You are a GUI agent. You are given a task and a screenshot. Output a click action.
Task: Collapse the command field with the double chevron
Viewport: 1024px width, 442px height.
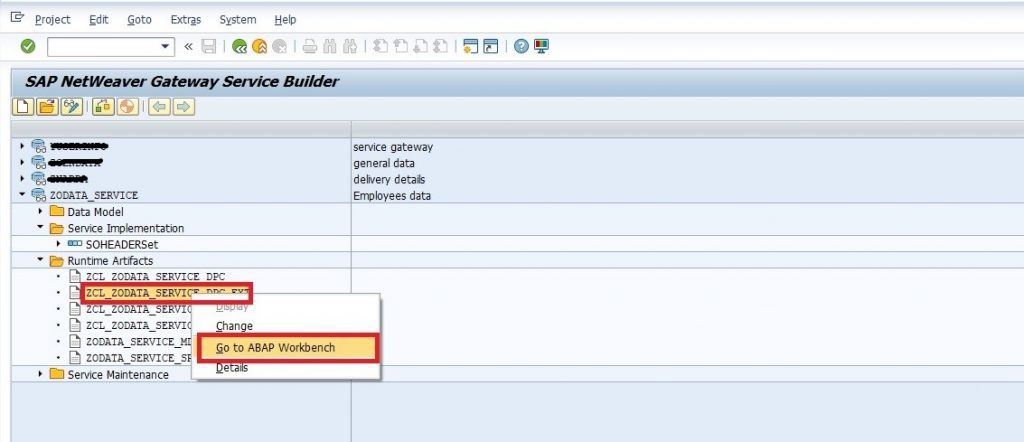coord(189,46)
